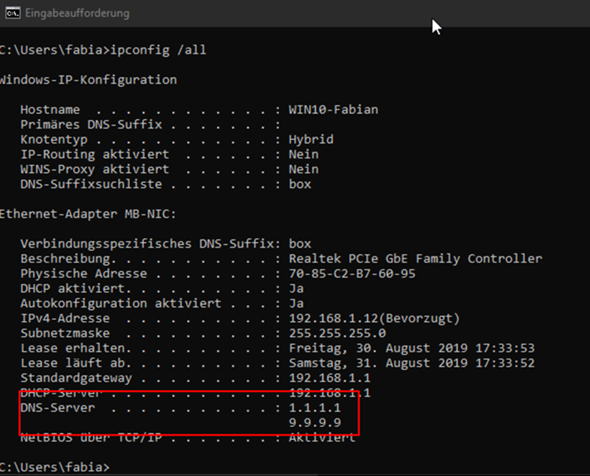Click the Ethernet-Adapter MB-NIC heading
Viewport: 590px width, 476px height.
coord(88,214)
